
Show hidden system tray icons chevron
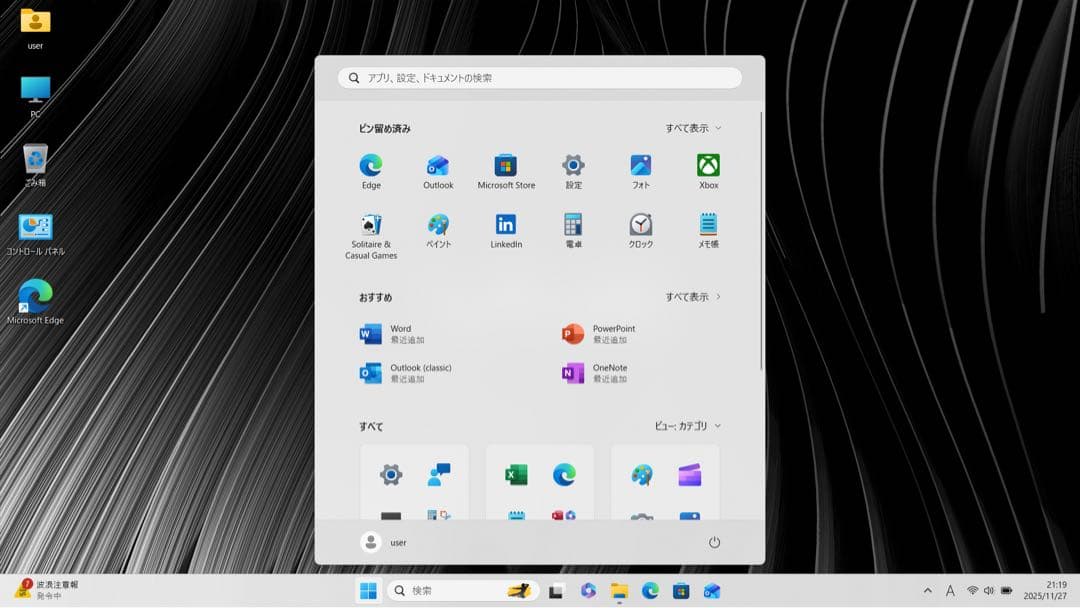(927, 591)
